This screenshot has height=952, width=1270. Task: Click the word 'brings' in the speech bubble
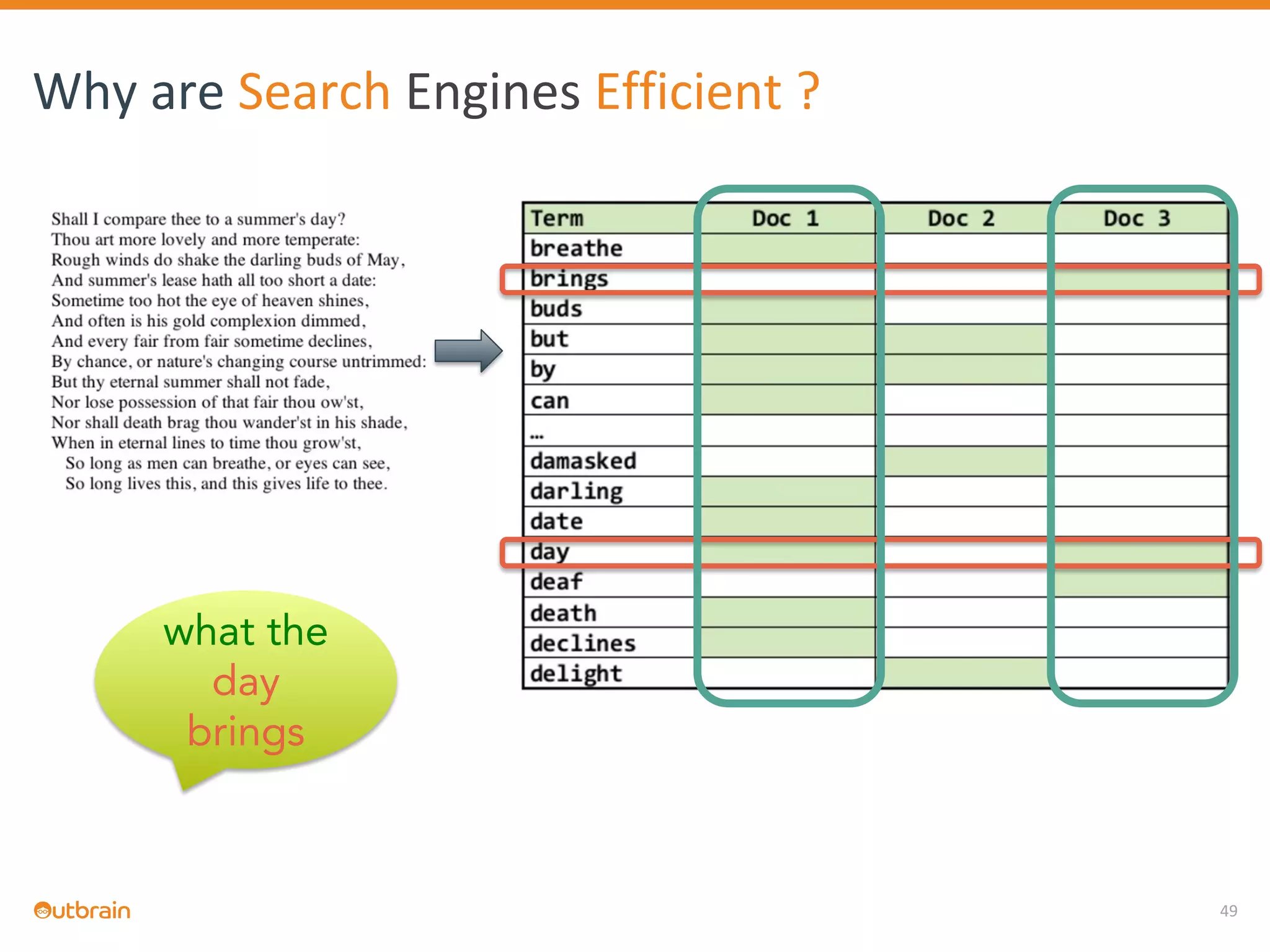(x=246, y=733)
